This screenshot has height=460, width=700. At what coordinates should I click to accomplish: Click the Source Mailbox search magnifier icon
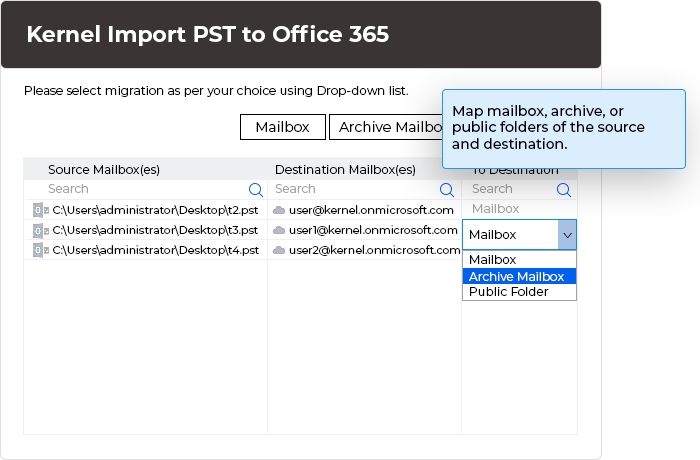256,190
